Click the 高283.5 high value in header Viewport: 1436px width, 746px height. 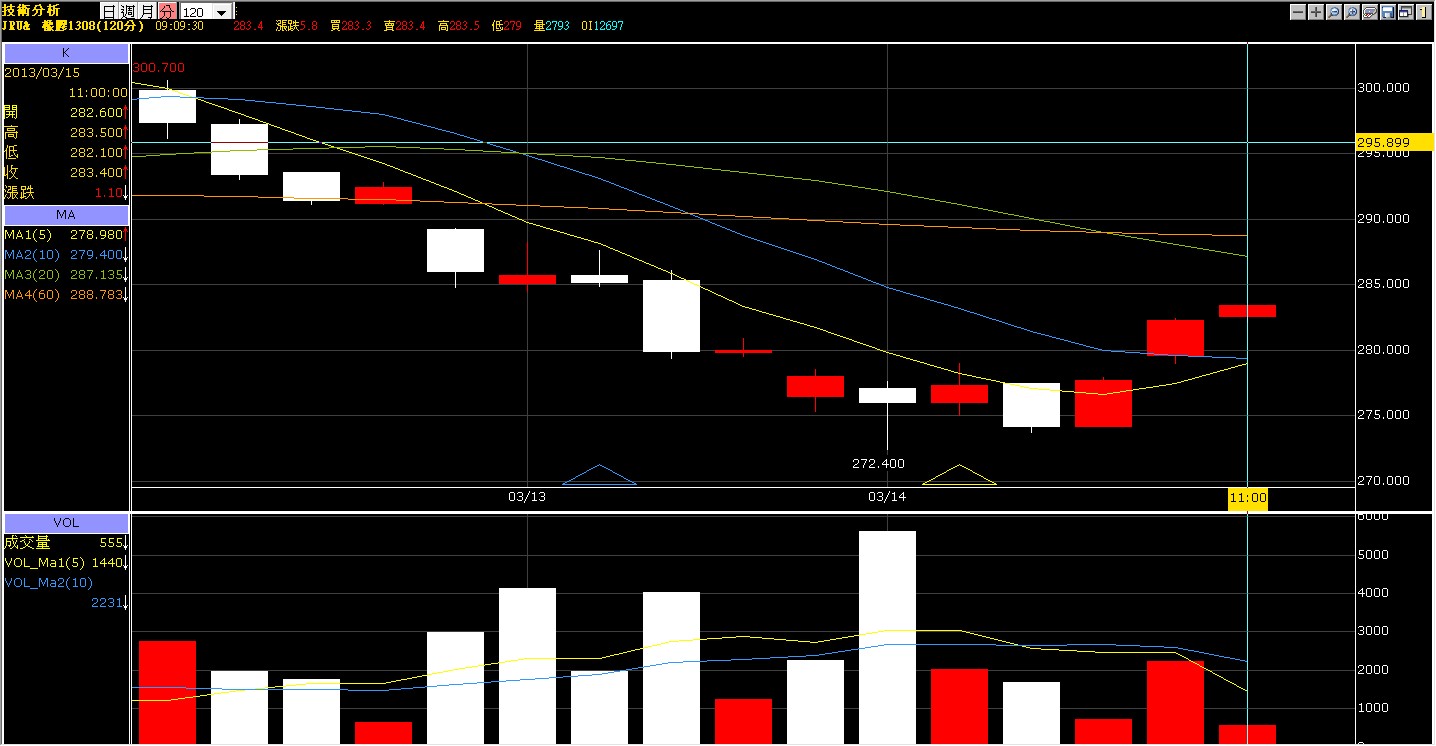[x=457, y=25]
